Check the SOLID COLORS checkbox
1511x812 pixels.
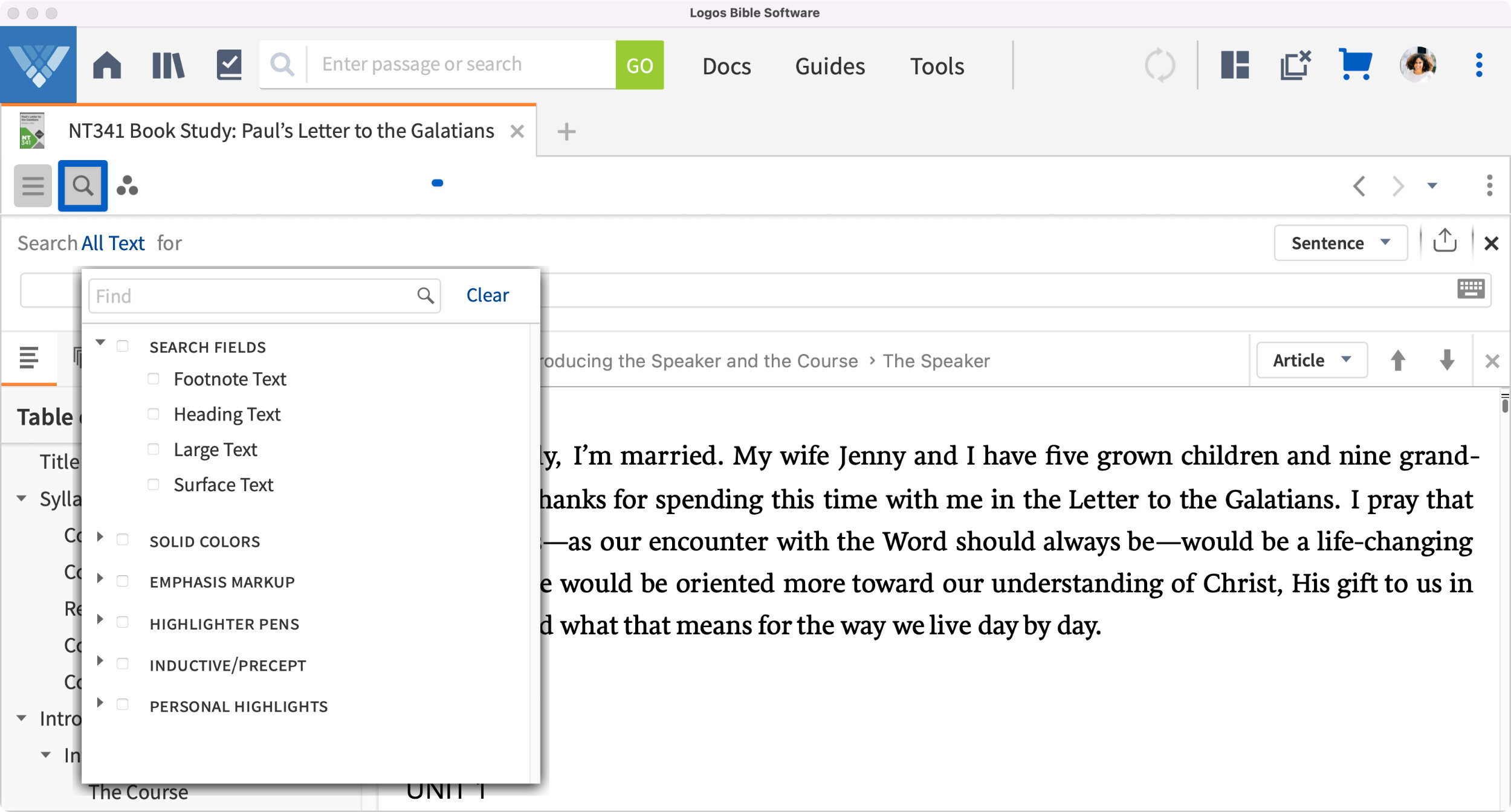123,540
